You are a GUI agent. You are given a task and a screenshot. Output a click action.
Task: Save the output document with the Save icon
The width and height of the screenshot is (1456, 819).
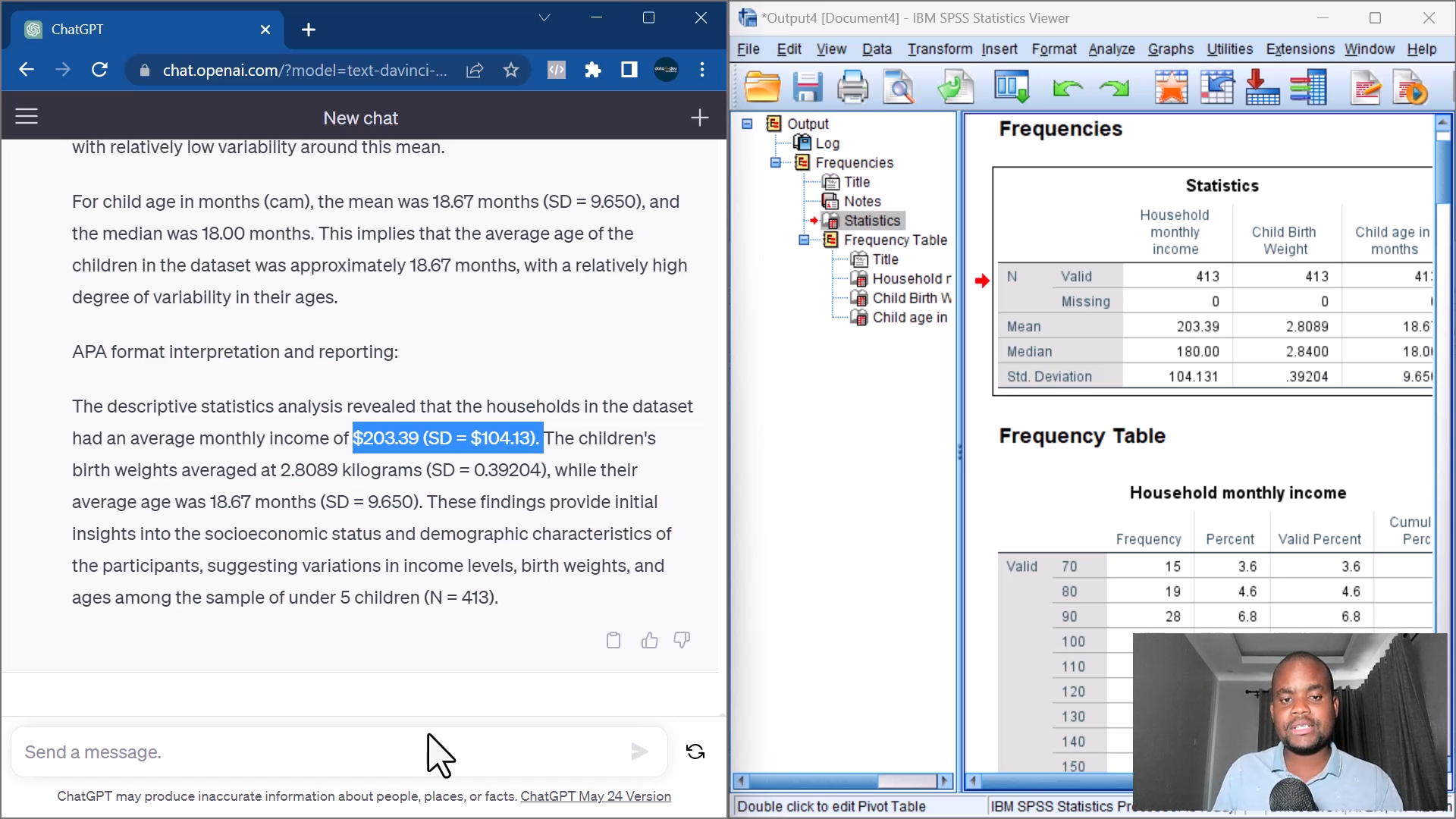[808, 86]
